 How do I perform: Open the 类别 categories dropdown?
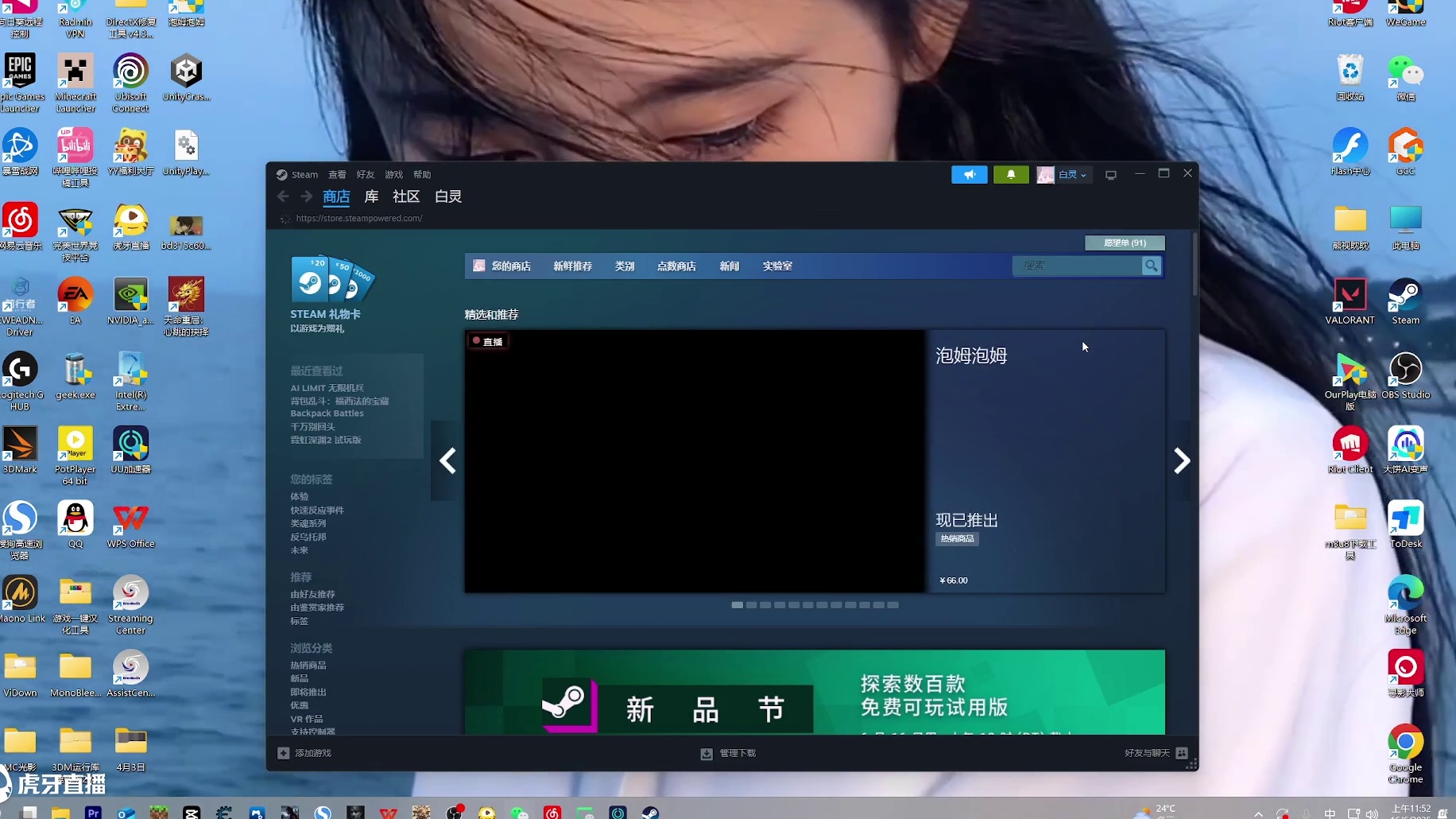(625, 266)
